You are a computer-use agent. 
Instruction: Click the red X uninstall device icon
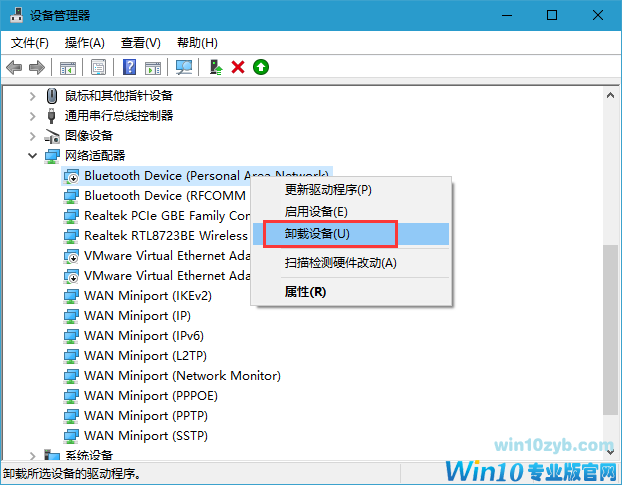pyautogui.click(x=238, y=67)
